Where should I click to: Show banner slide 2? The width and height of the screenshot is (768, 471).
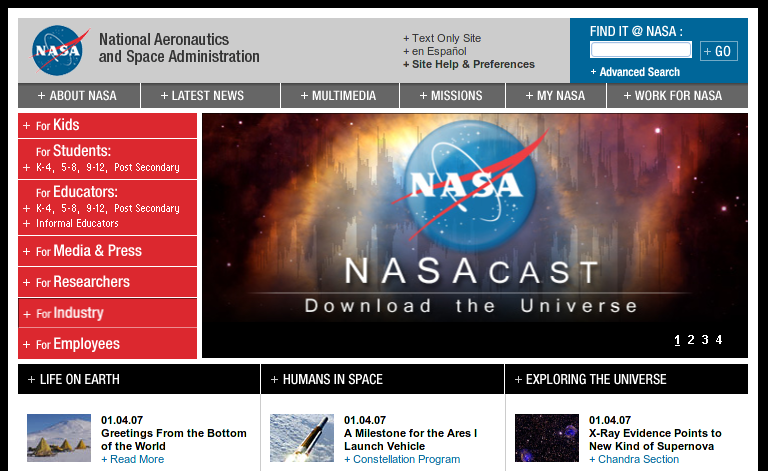(691, 340)
